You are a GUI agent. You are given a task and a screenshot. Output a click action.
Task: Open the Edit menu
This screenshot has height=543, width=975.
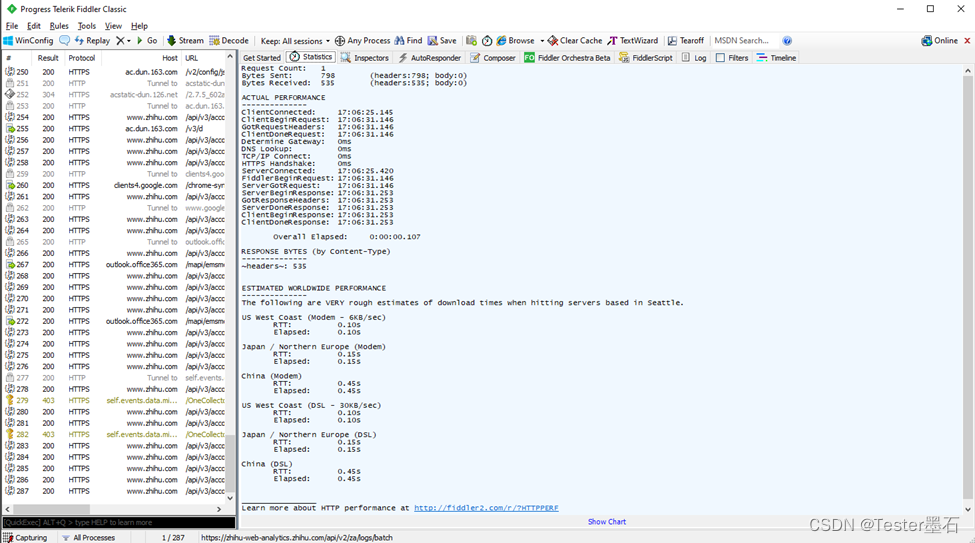[x=34, y=26]
